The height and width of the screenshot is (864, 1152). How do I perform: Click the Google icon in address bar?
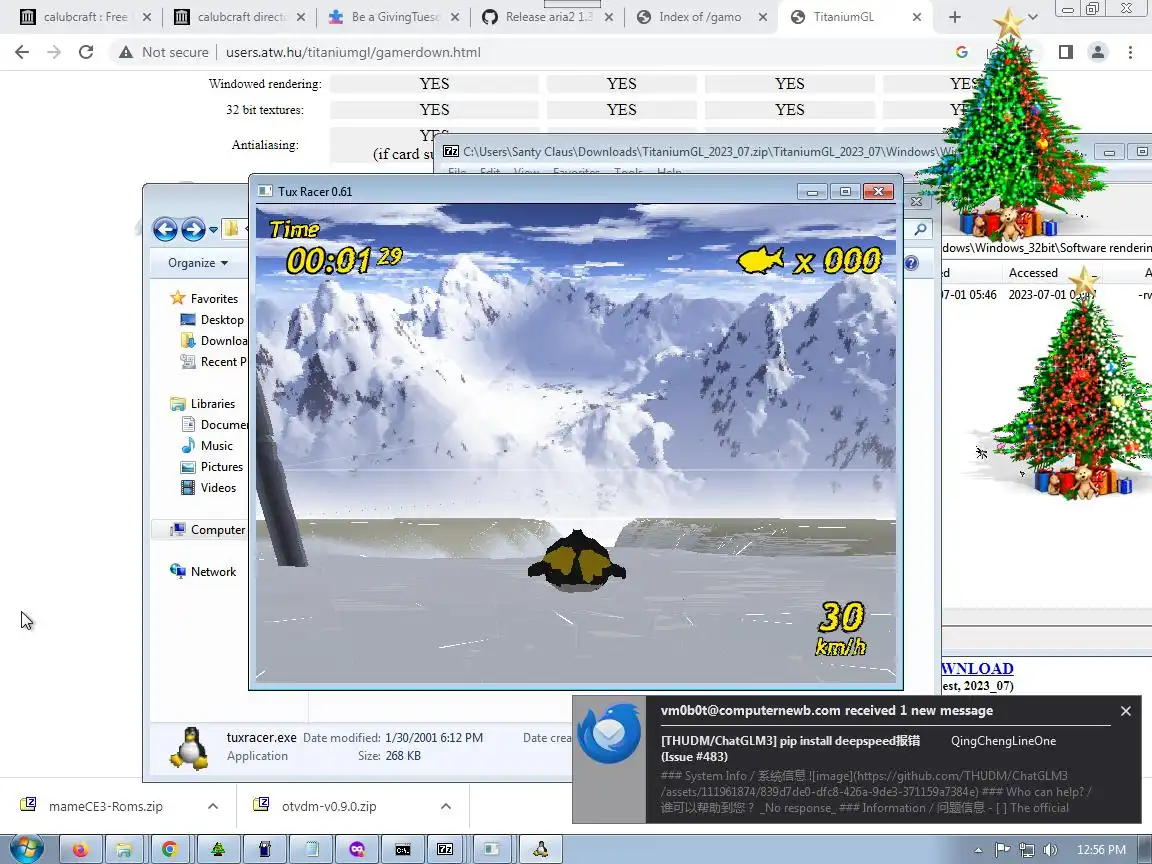pyautogui.click(x=962, y=52)
